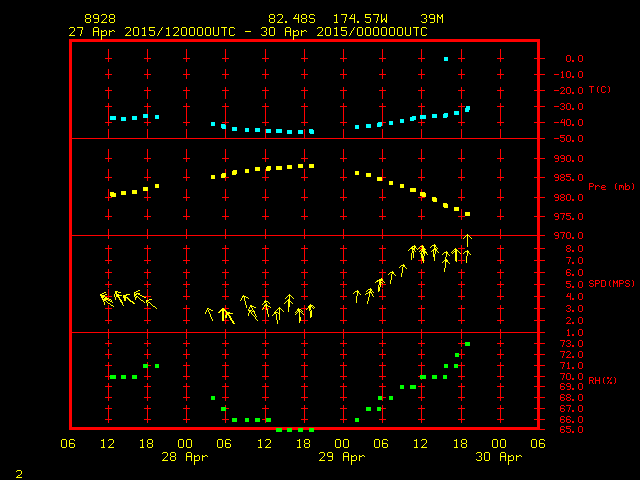Click the station ID '8928' in header
The image size is (640, 480).
coord(100,19)
